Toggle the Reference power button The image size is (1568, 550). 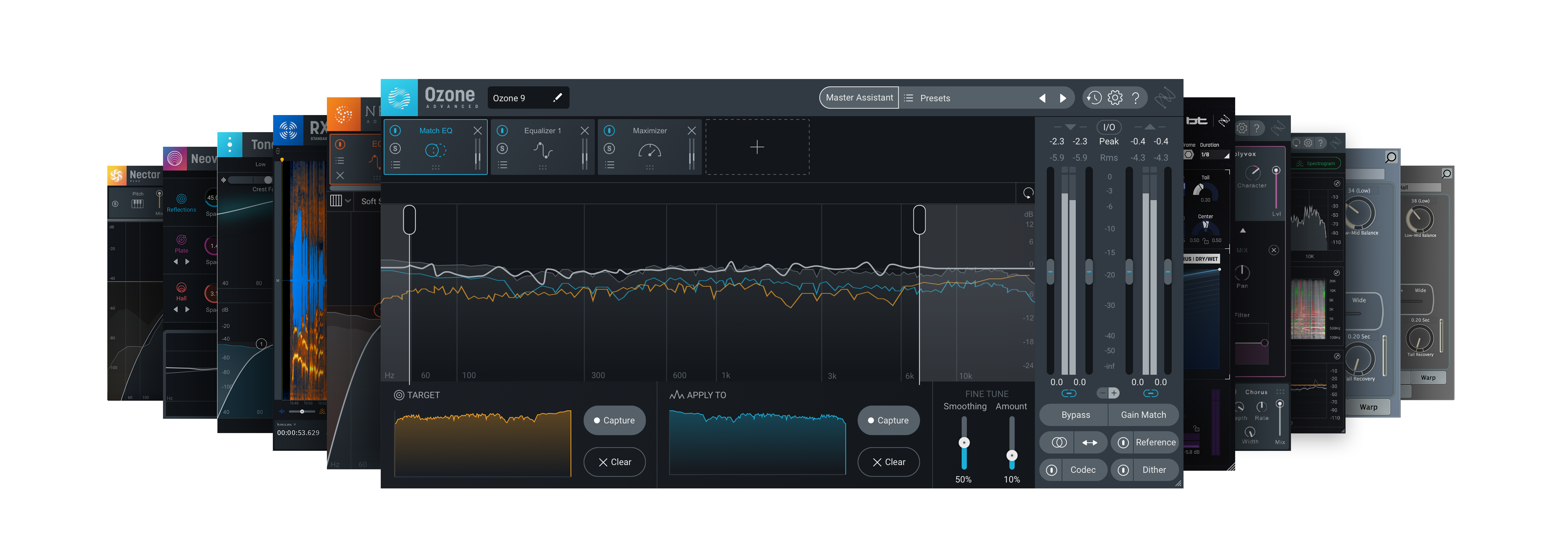click(x=1123, y=443)
